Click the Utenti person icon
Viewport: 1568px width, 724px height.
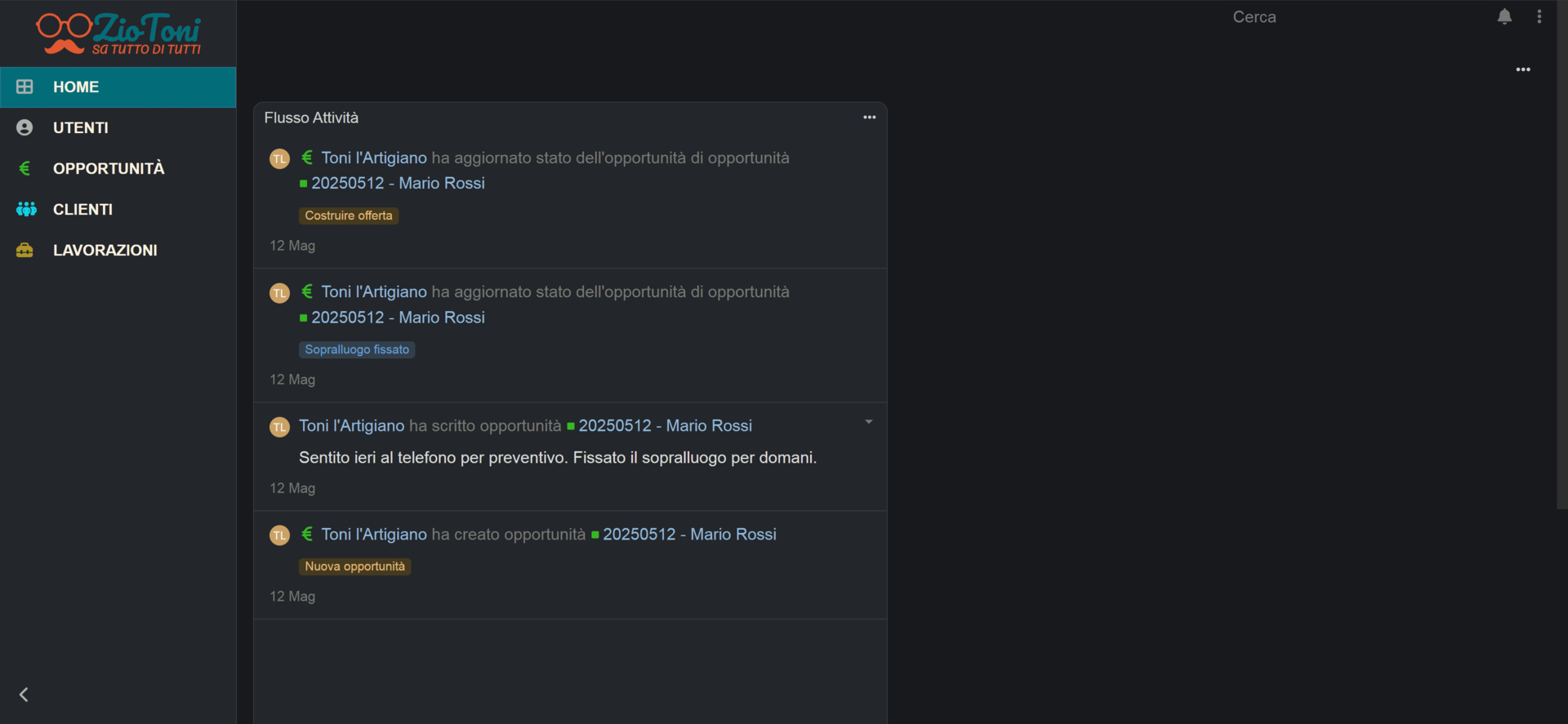[24, 127]
